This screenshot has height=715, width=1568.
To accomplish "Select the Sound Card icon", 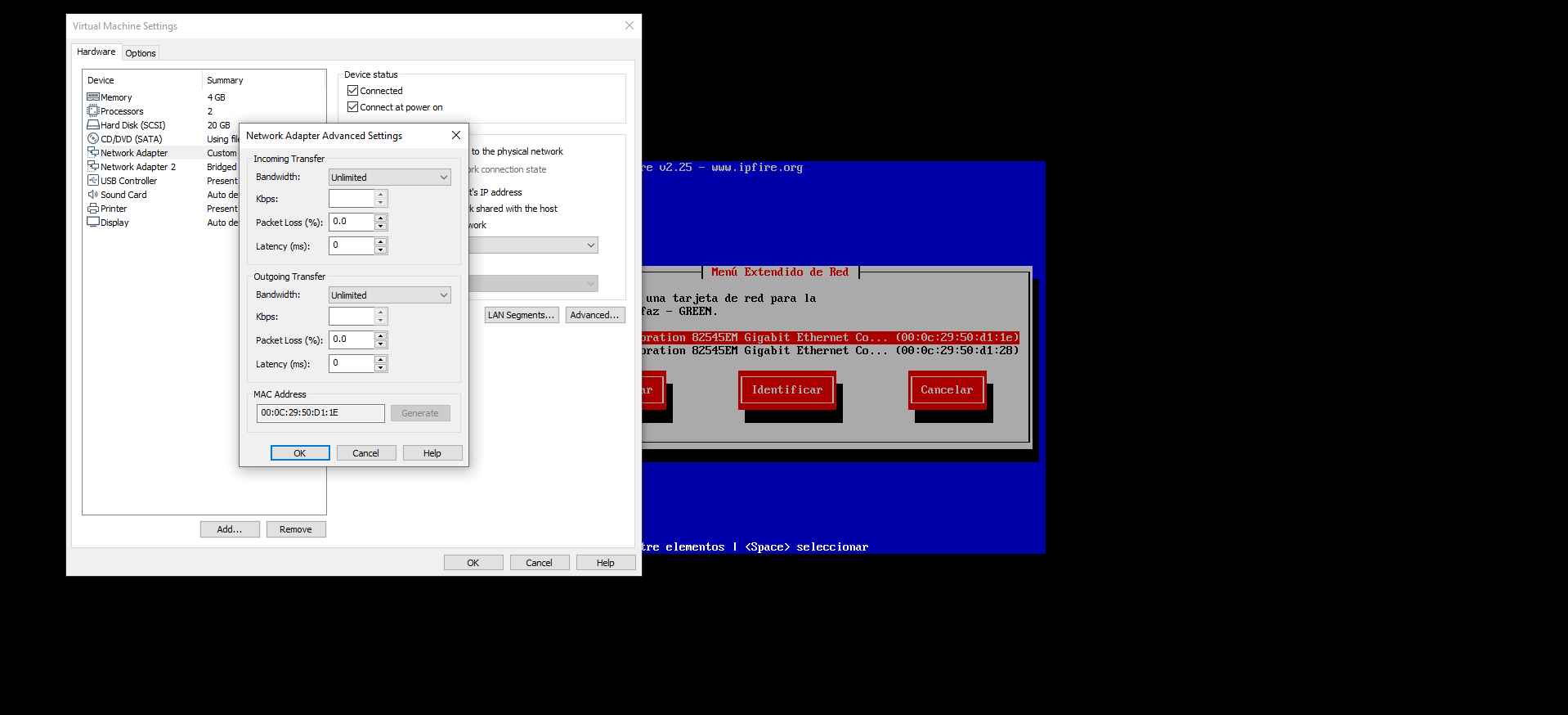I will click(x=93, y=195).
